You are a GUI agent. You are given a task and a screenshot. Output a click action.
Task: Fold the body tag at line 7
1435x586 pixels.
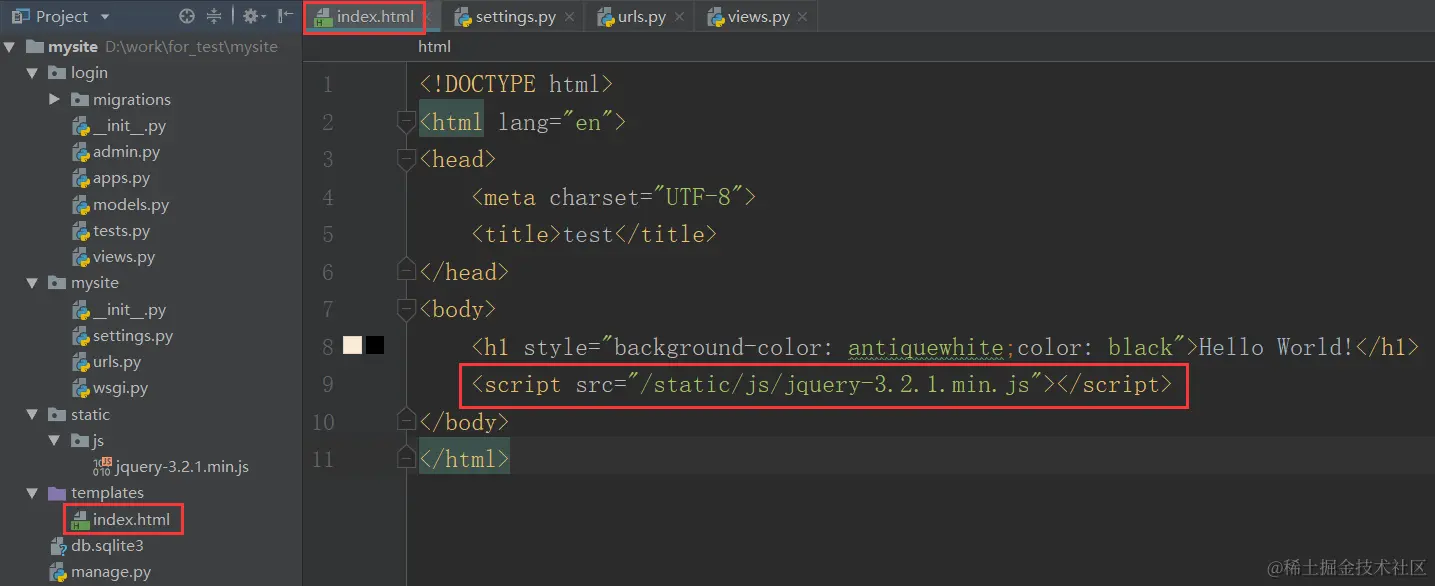coord(406,309)
